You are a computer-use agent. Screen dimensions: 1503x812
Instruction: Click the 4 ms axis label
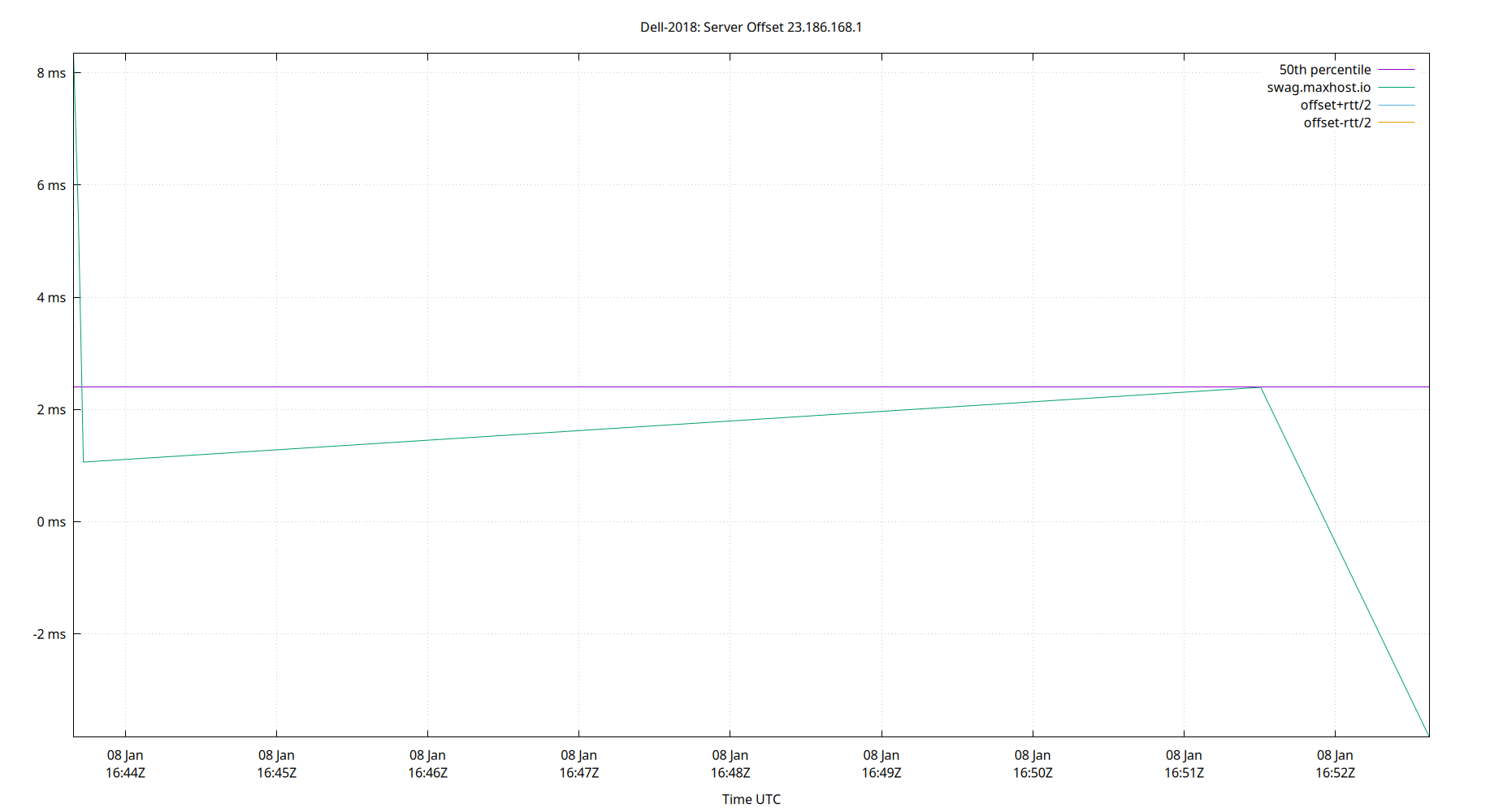coord(50,297)
